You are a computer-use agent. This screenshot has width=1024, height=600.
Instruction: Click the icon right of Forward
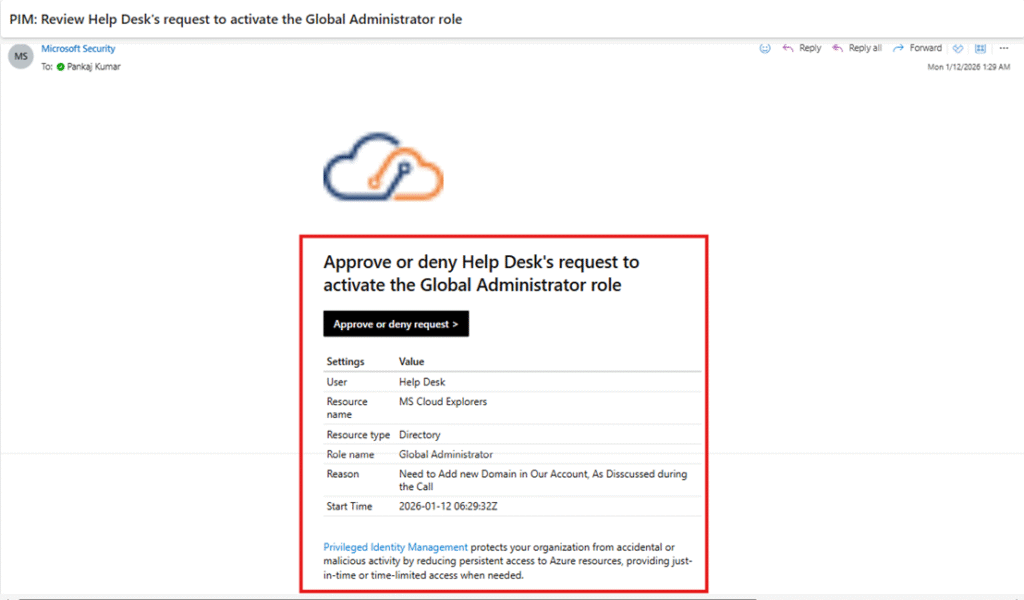click(958, 48)
